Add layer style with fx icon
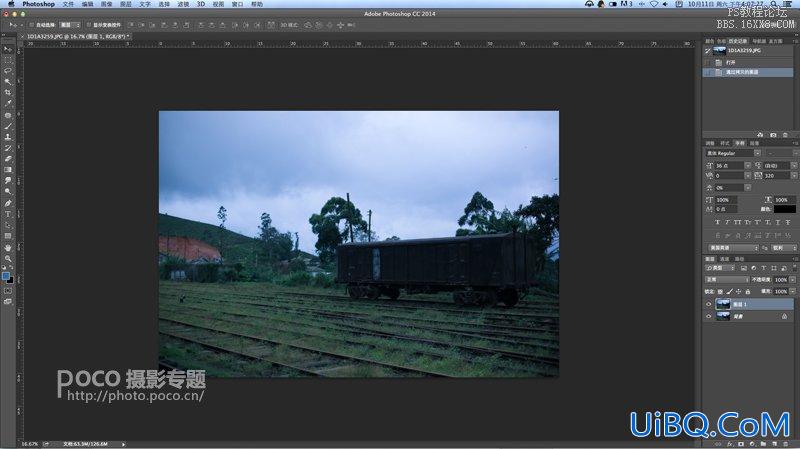800x449 pixels. (x=730, y=444)
